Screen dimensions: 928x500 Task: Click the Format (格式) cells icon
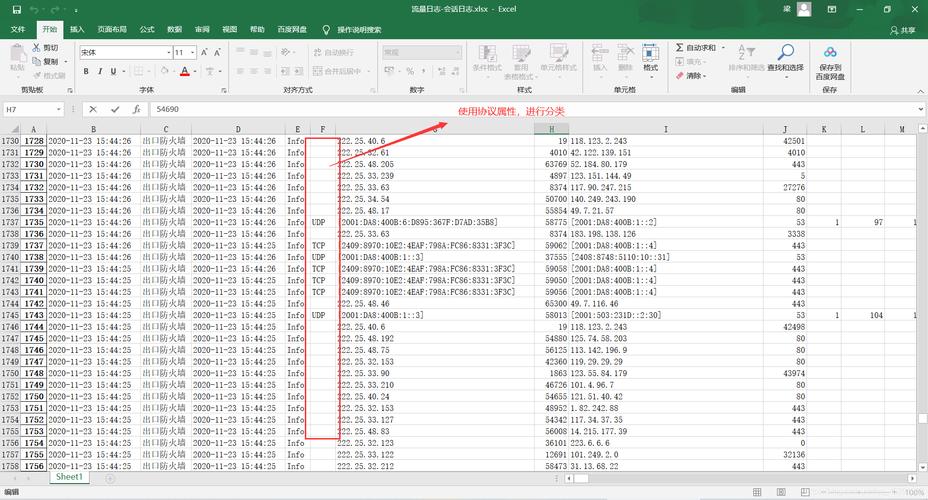[650, 53]
